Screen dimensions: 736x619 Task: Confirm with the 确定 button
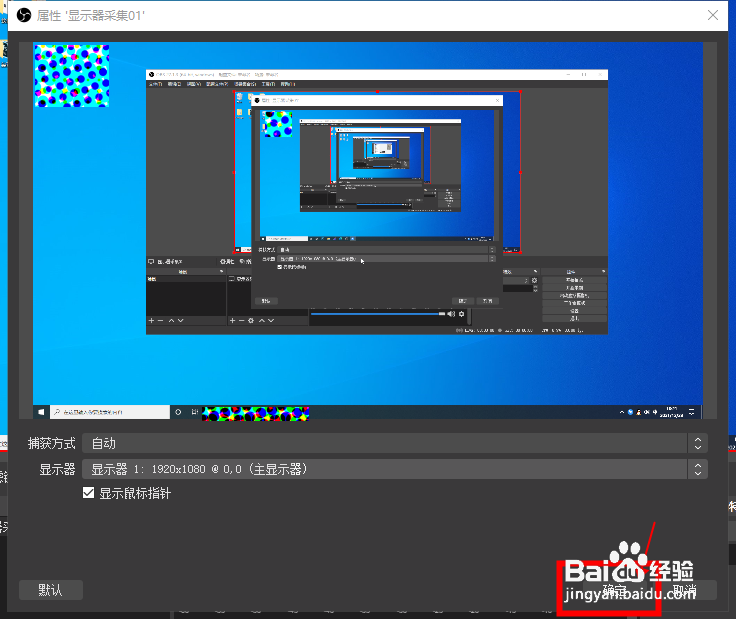click(614, 590)
